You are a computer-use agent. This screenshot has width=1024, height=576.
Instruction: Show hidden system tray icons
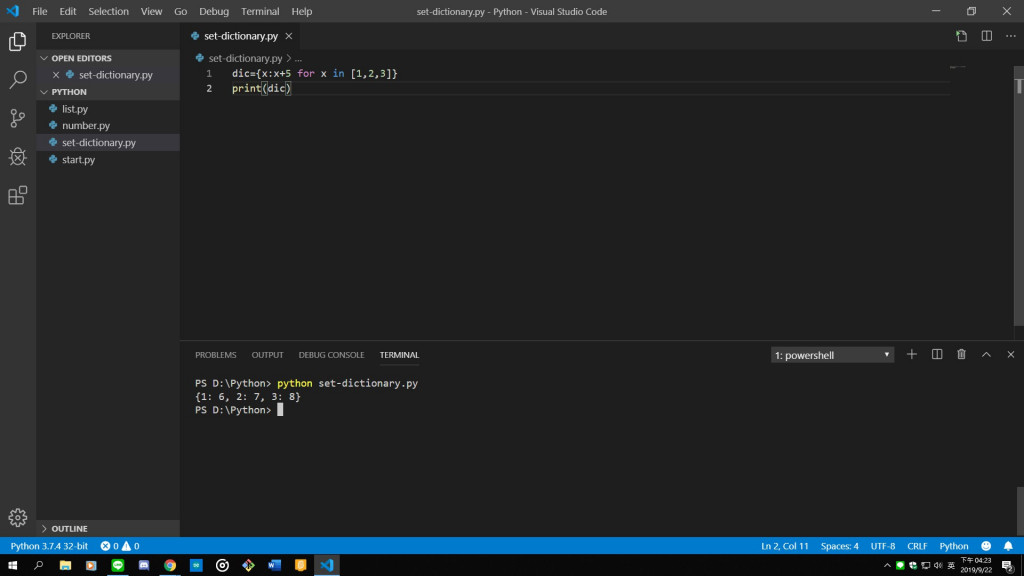click(887, 566)
